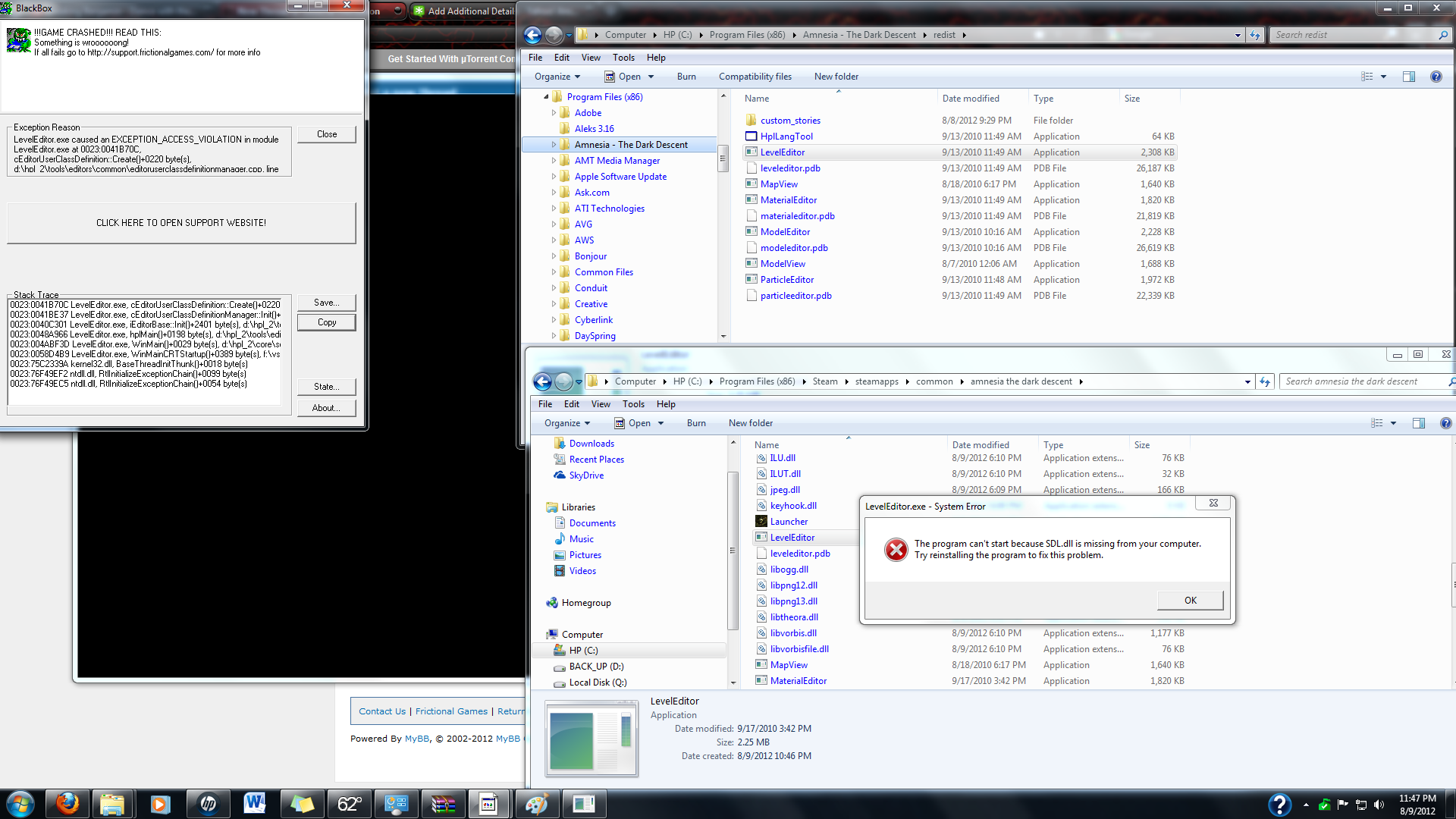Click help icon in top Explorer window
Viewport: 1456px width, 819px height.
(x=1436, y=77)
